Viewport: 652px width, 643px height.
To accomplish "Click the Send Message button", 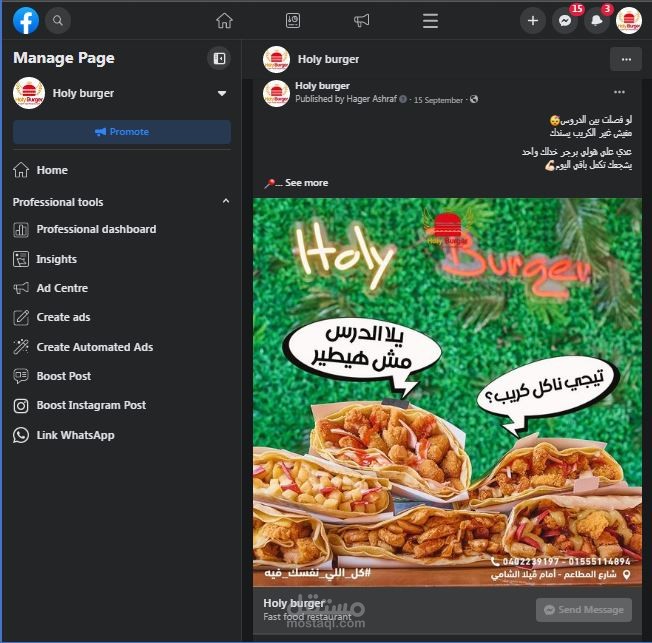I will tap(584, 610).
